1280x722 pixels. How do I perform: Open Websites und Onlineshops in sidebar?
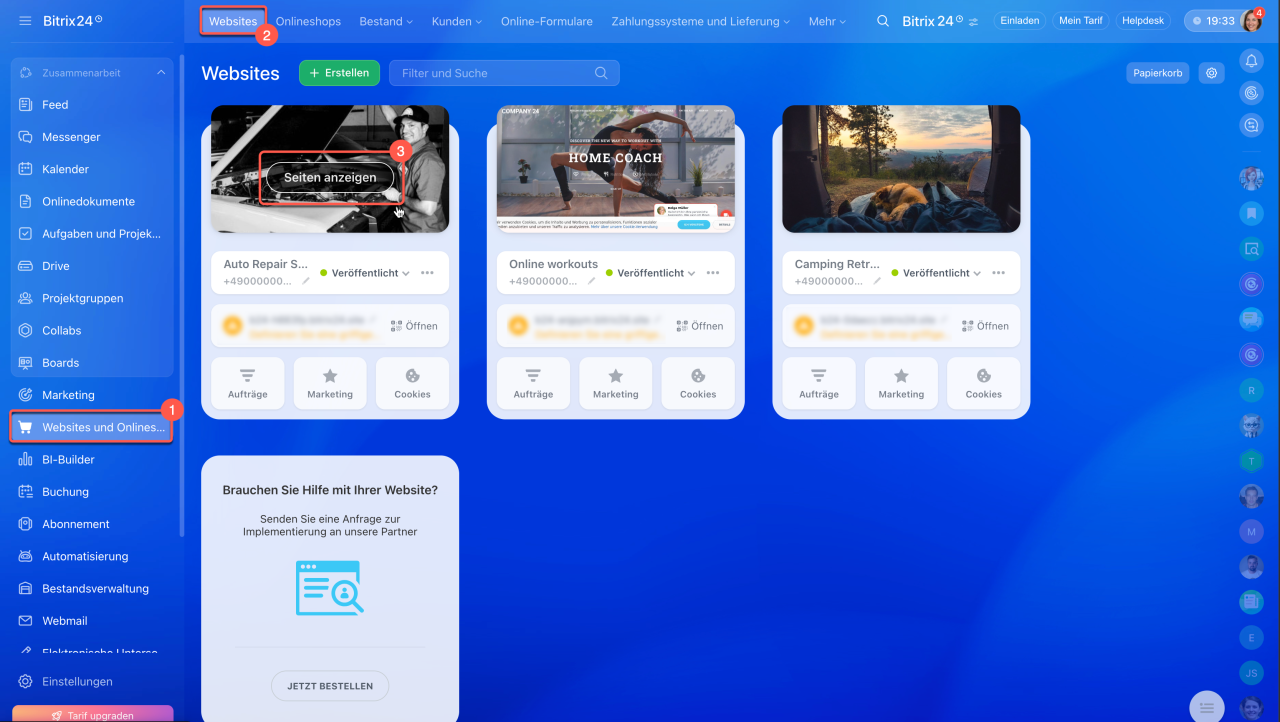click(x=92, y=427)
